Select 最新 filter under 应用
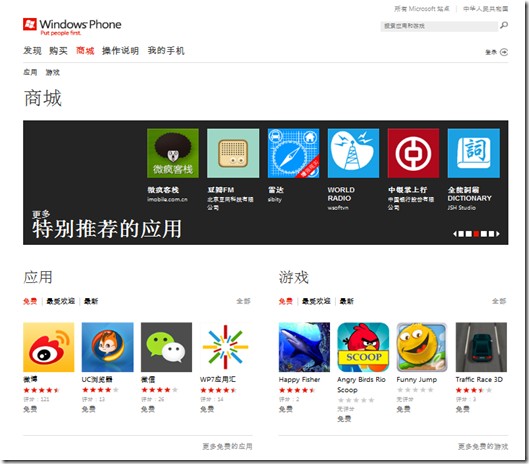This screenshot has width=529, height=464. click(x=91, y=301)
